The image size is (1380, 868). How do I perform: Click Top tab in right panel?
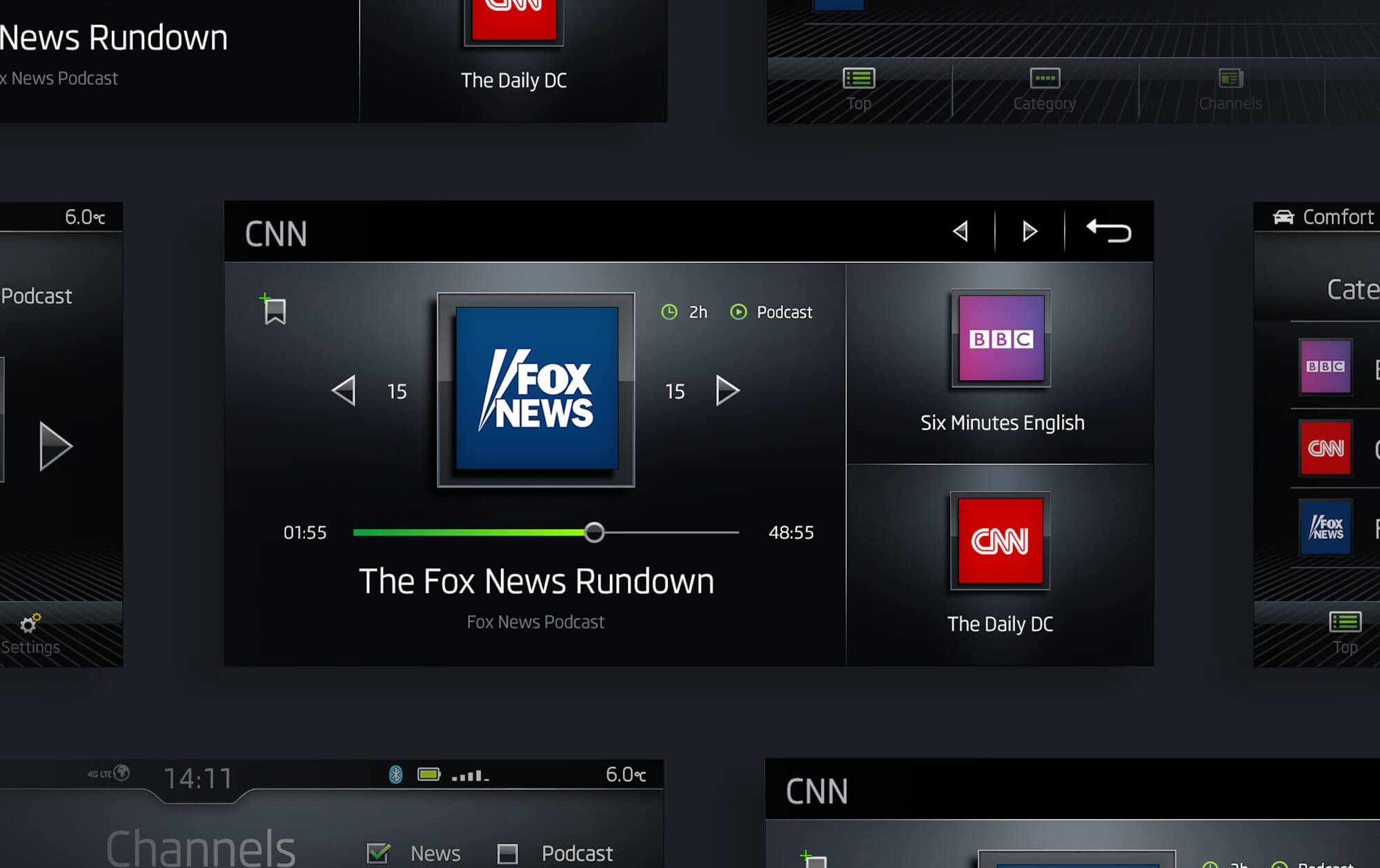pos(1345,633)
